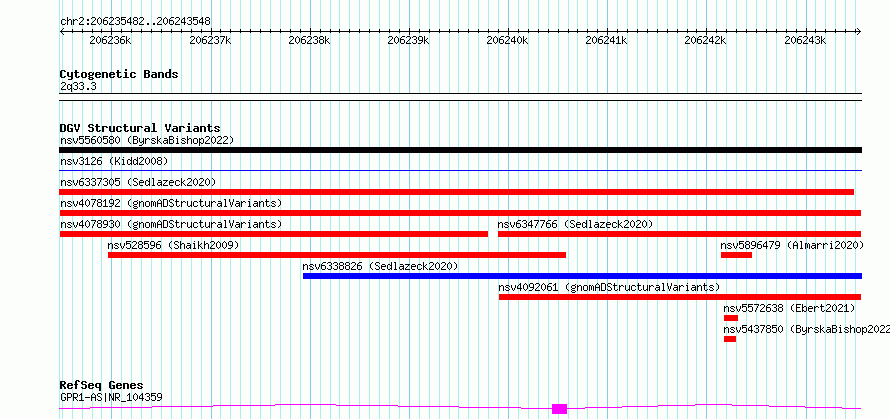Open nsv5572638 (Ebert2021) label
The width and height of the screenshot is (890, 419).
pyautogui.click(x=789, y=308)
